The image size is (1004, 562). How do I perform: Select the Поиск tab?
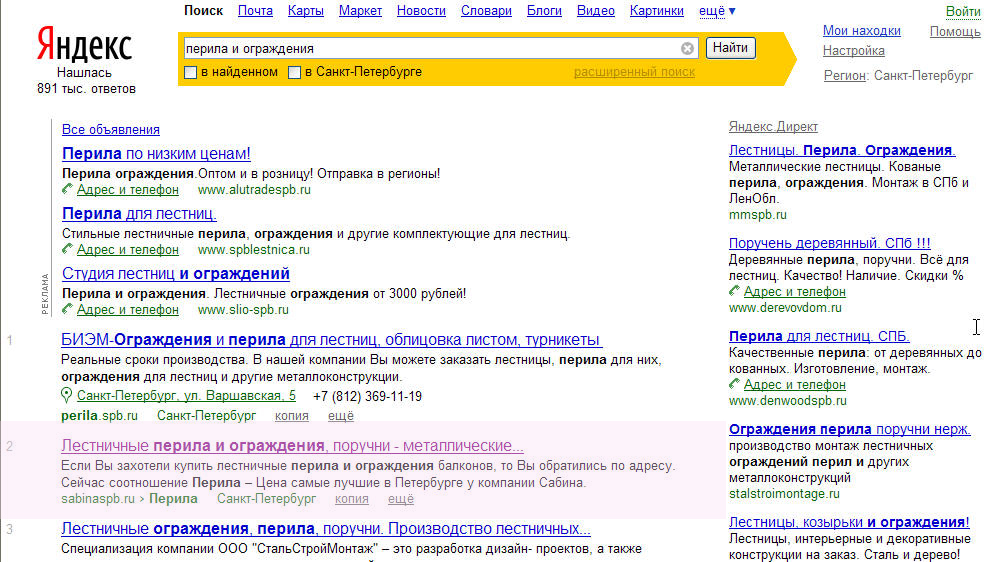click(x=203, y=11)
